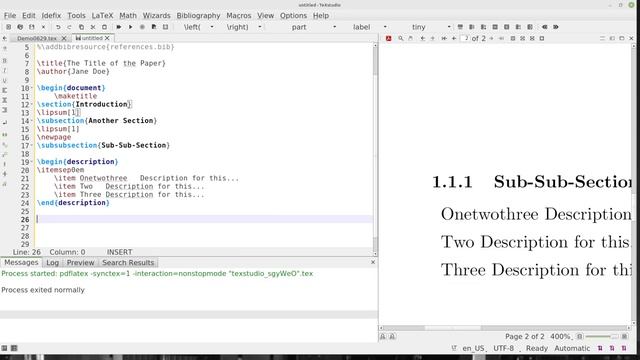Click the magnifier search icon in the PDF viewer
The image size is (640, 360).
pyautogui.click(x=401, y=38)
